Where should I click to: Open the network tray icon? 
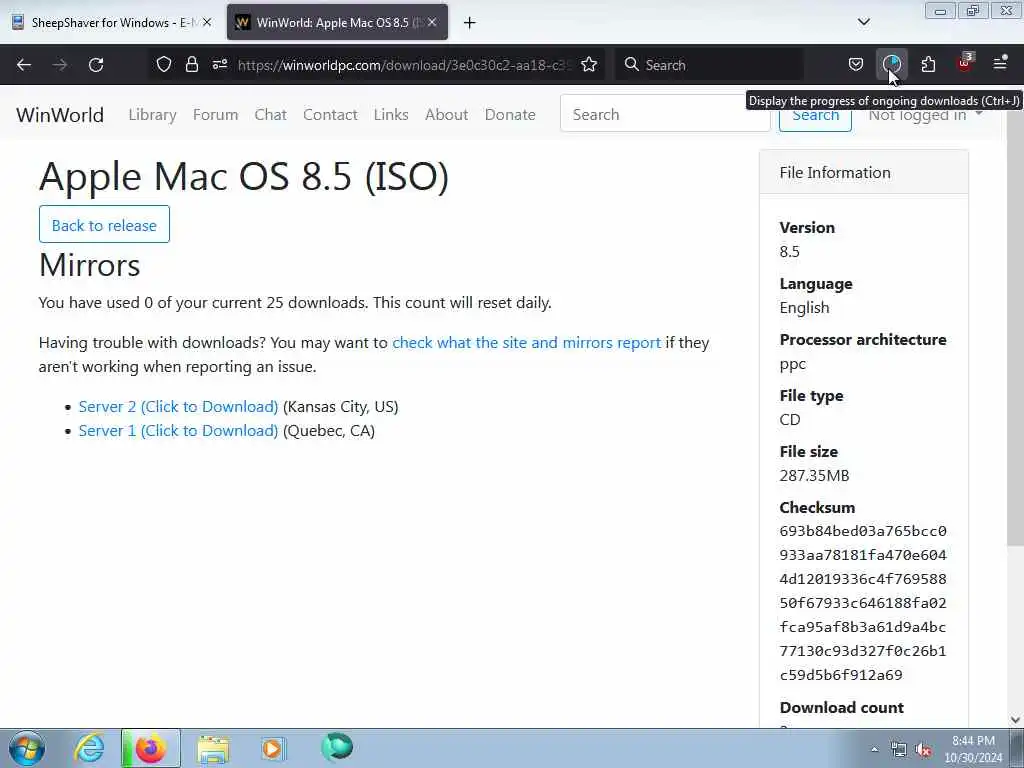point(899,750)
